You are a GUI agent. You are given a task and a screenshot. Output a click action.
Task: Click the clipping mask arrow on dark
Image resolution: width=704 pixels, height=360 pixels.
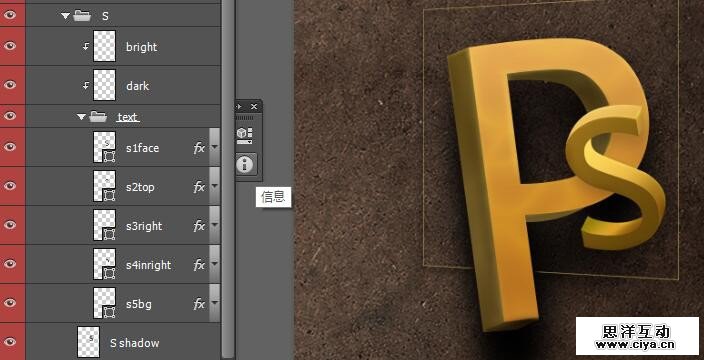pos(86,85)
